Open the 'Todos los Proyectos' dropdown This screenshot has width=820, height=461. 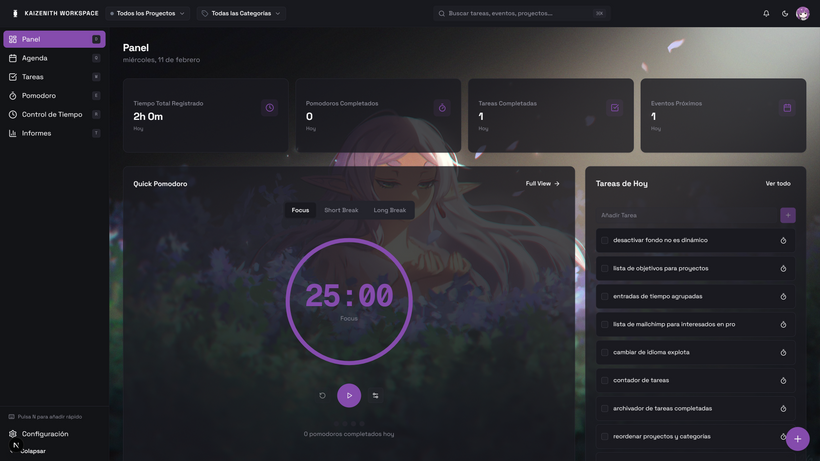click(x=147, y=13)
